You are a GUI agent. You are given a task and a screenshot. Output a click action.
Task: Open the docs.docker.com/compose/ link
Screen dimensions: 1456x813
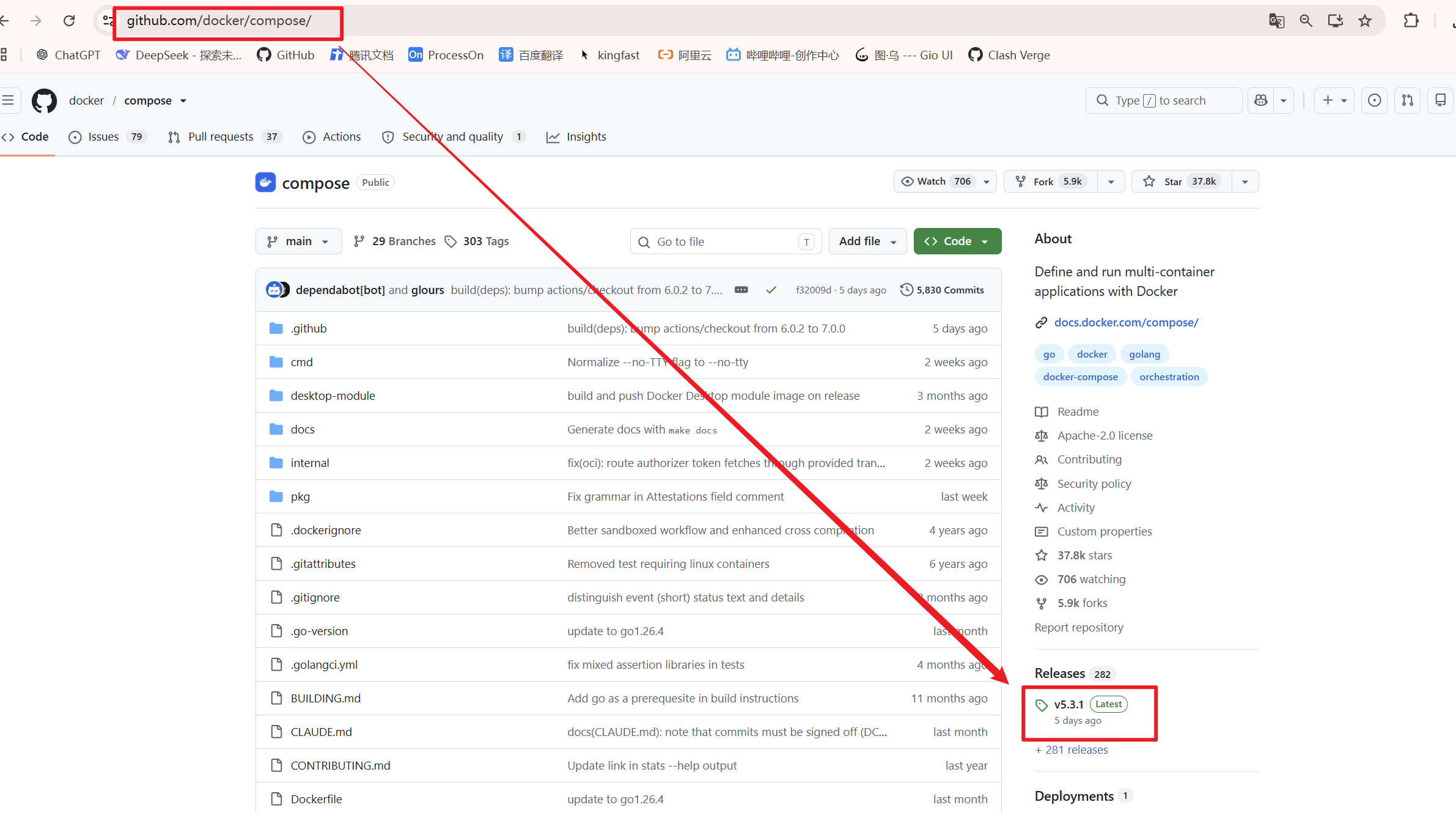[x=1126, y=322]
